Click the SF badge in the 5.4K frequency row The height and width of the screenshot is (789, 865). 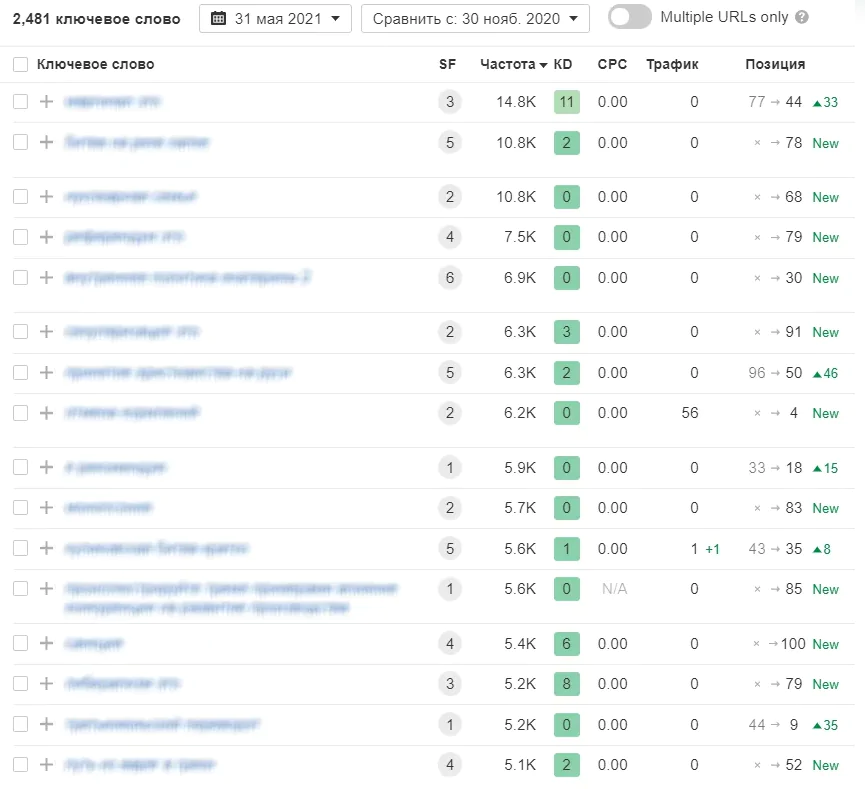[x=449, y=644]
